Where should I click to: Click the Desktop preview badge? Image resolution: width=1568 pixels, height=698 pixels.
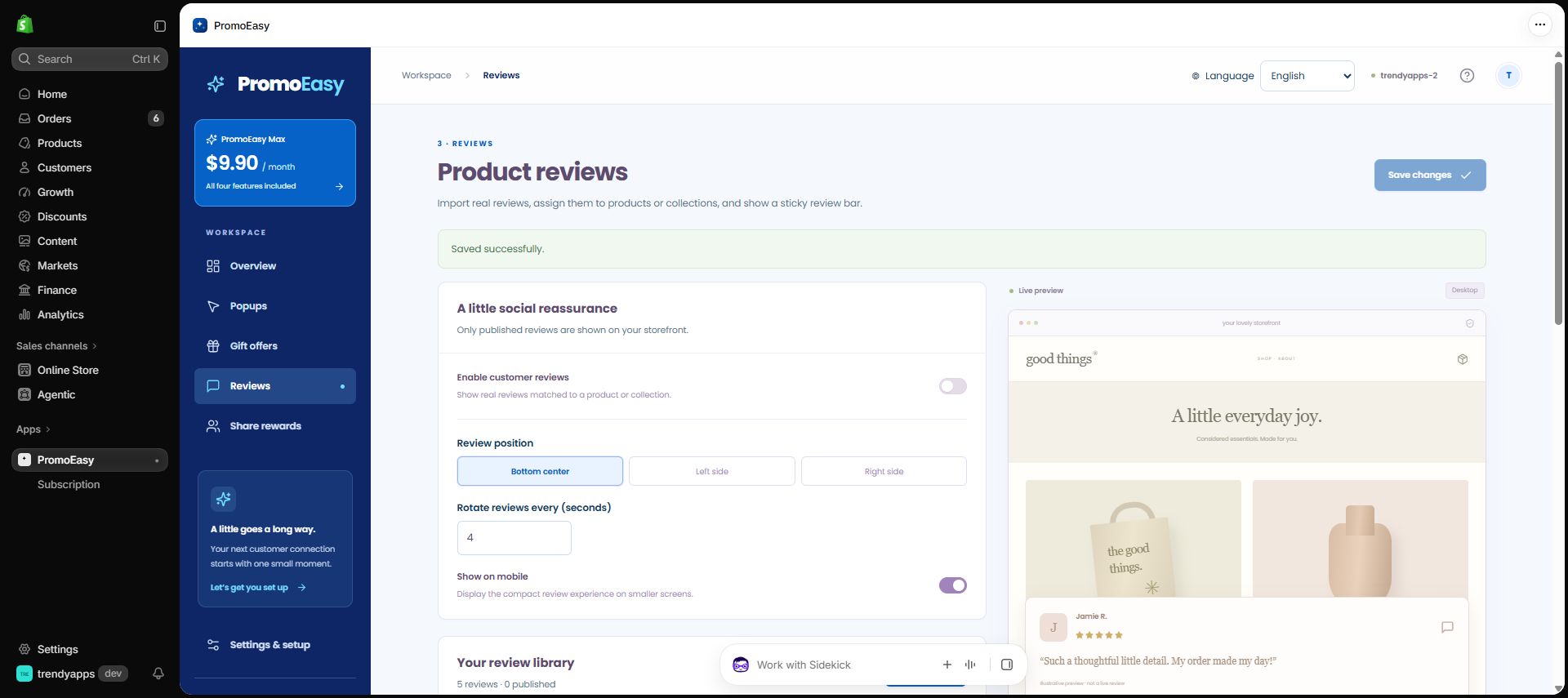[x=1464, y=291]
